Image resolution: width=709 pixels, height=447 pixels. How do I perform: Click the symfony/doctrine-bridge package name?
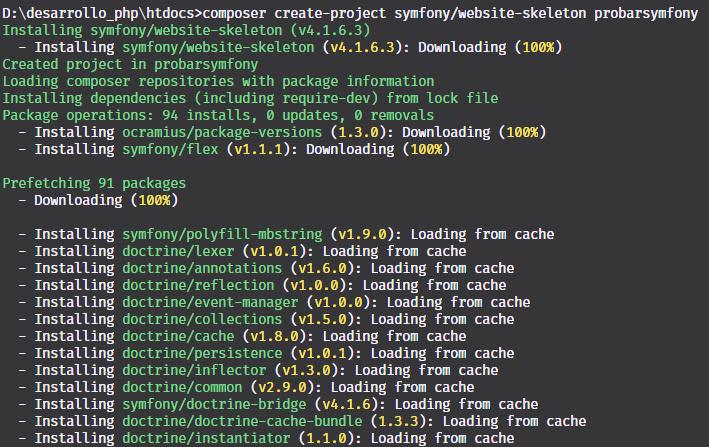(x=214, y=404)
